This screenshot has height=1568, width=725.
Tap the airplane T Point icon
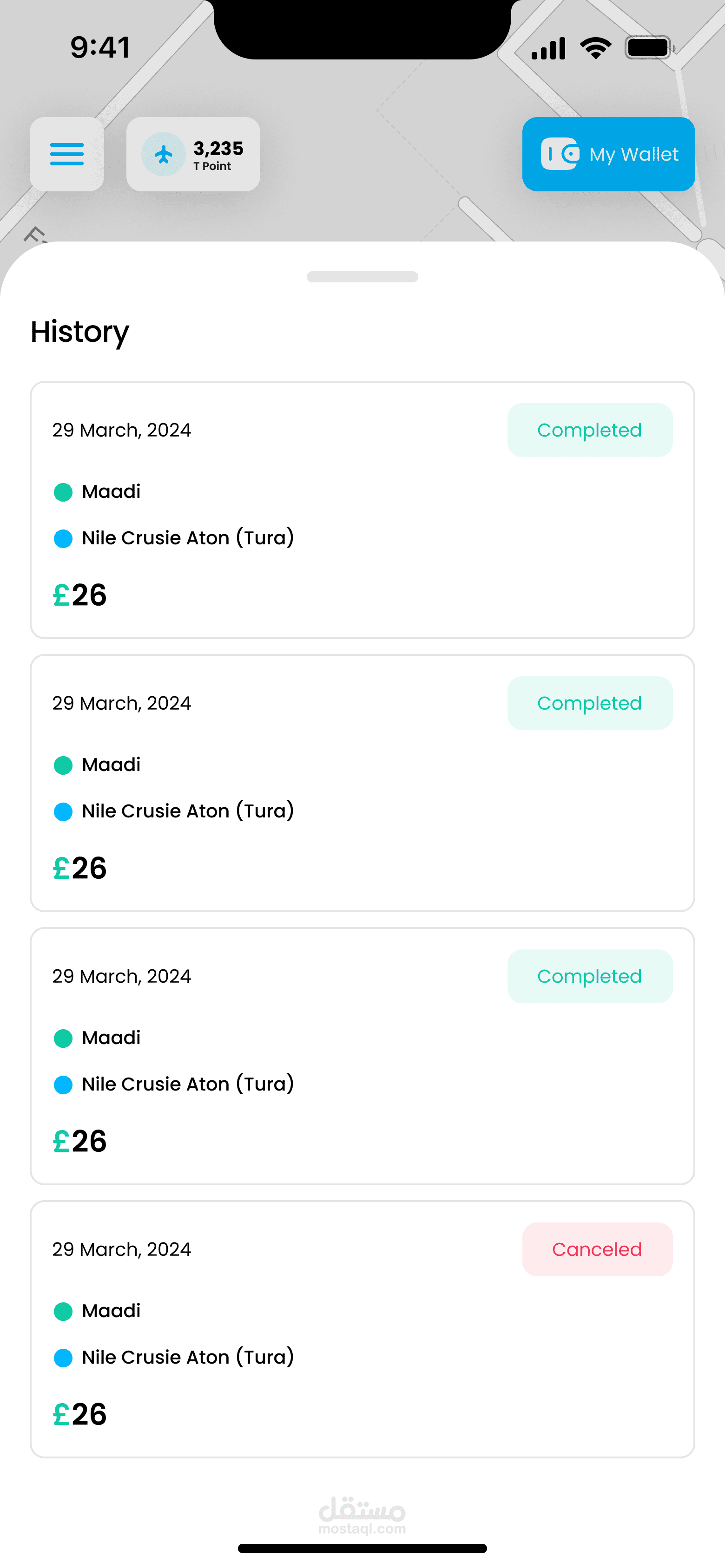[163, 154]
